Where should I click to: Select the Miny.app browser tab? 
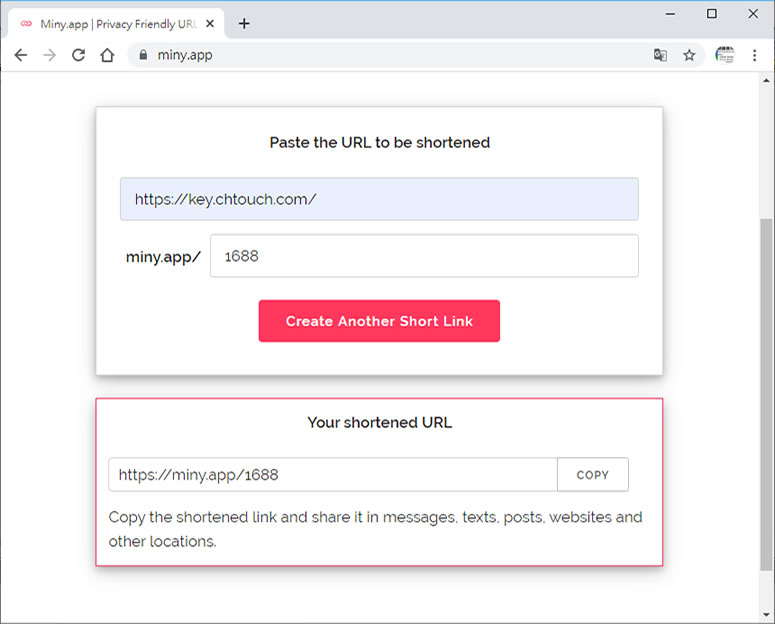coord(110,23)
